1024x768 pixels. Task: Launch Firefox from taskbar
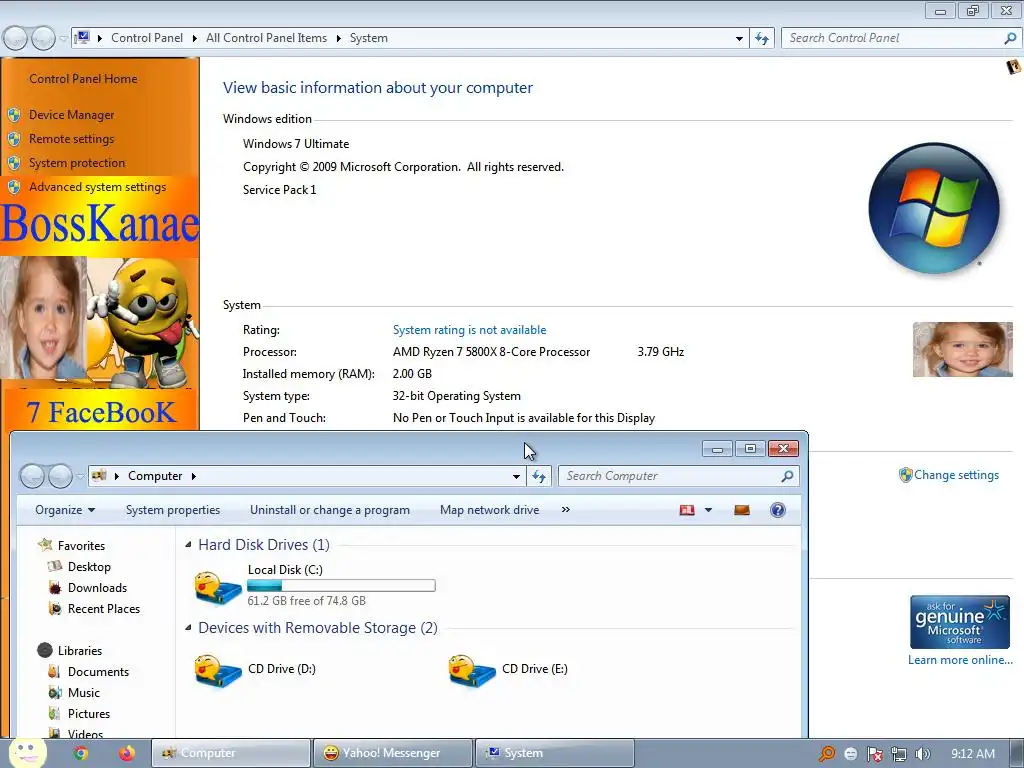click(x=127, y=754)
